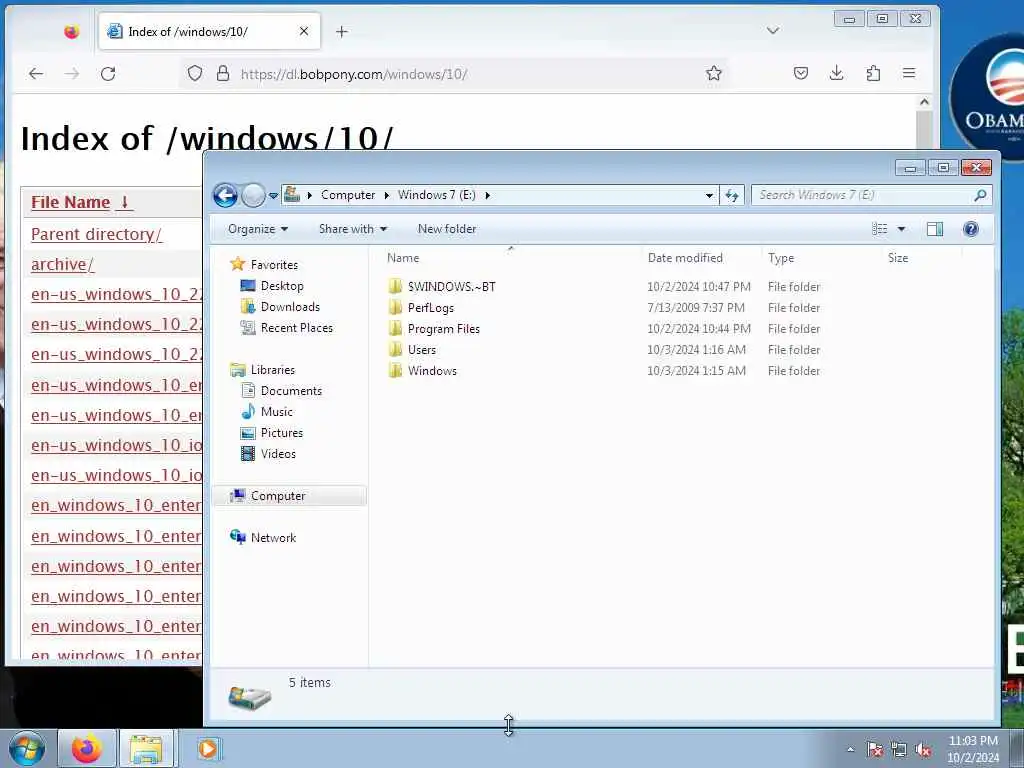This screenshot has width=1024, height=768.
Task: Click the refresh button in Explorer address bar
Action: point(731,195)
